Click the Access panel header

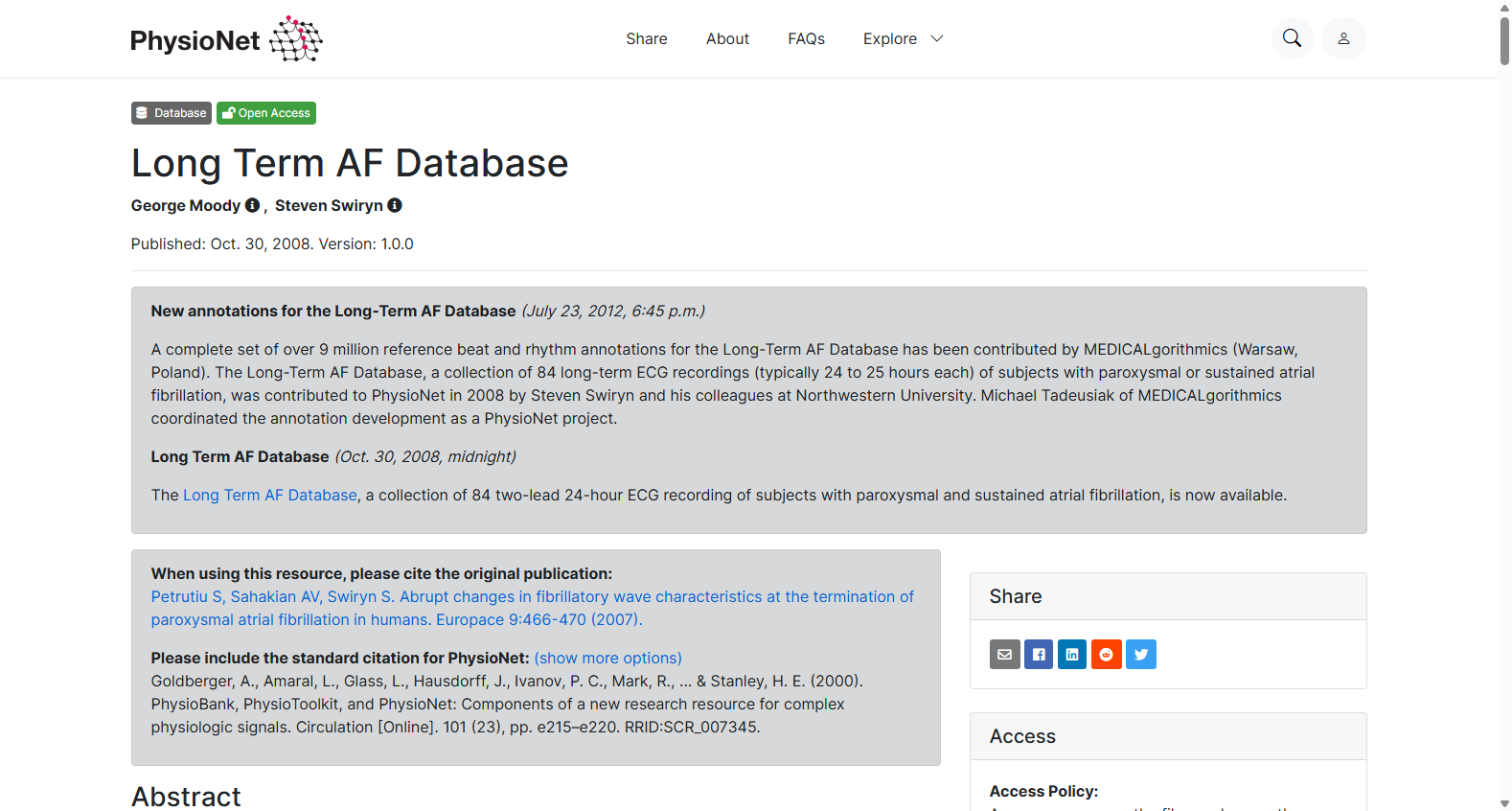pyautogui.click(x=1168, y=736)
